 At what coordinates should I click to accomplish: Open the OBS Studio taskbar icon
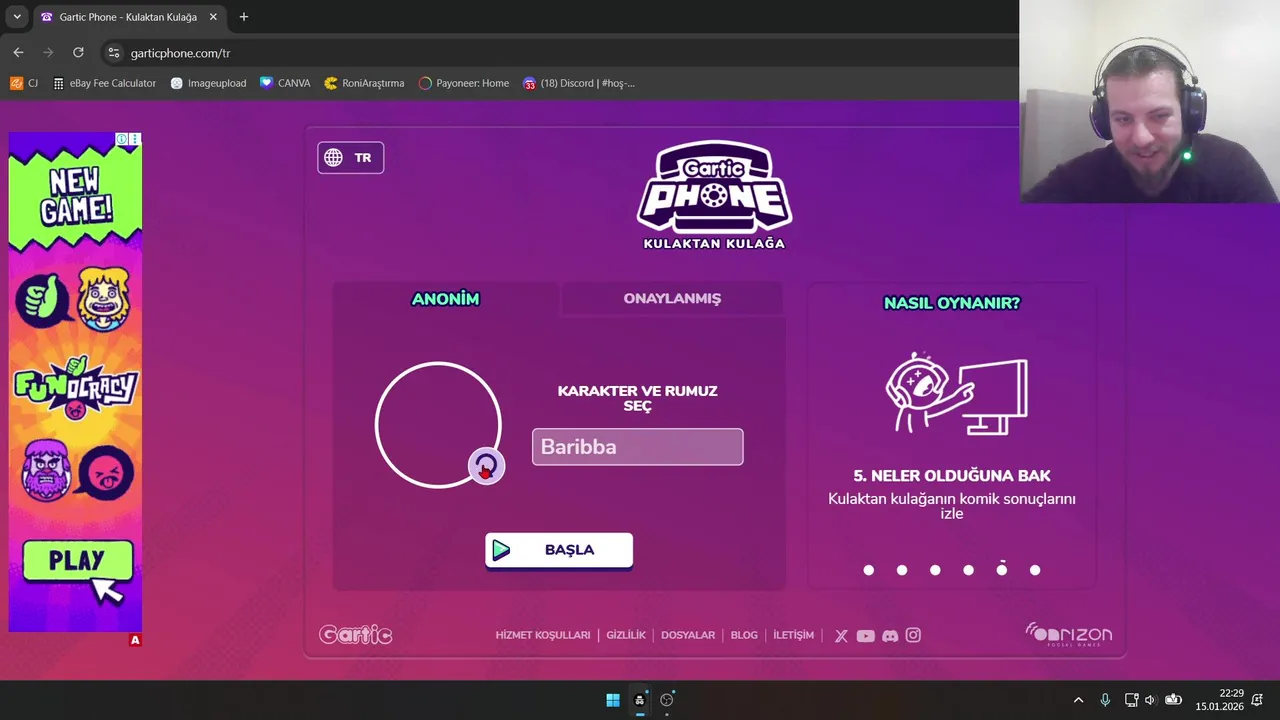pyautogui.click(x=667, y=700)
